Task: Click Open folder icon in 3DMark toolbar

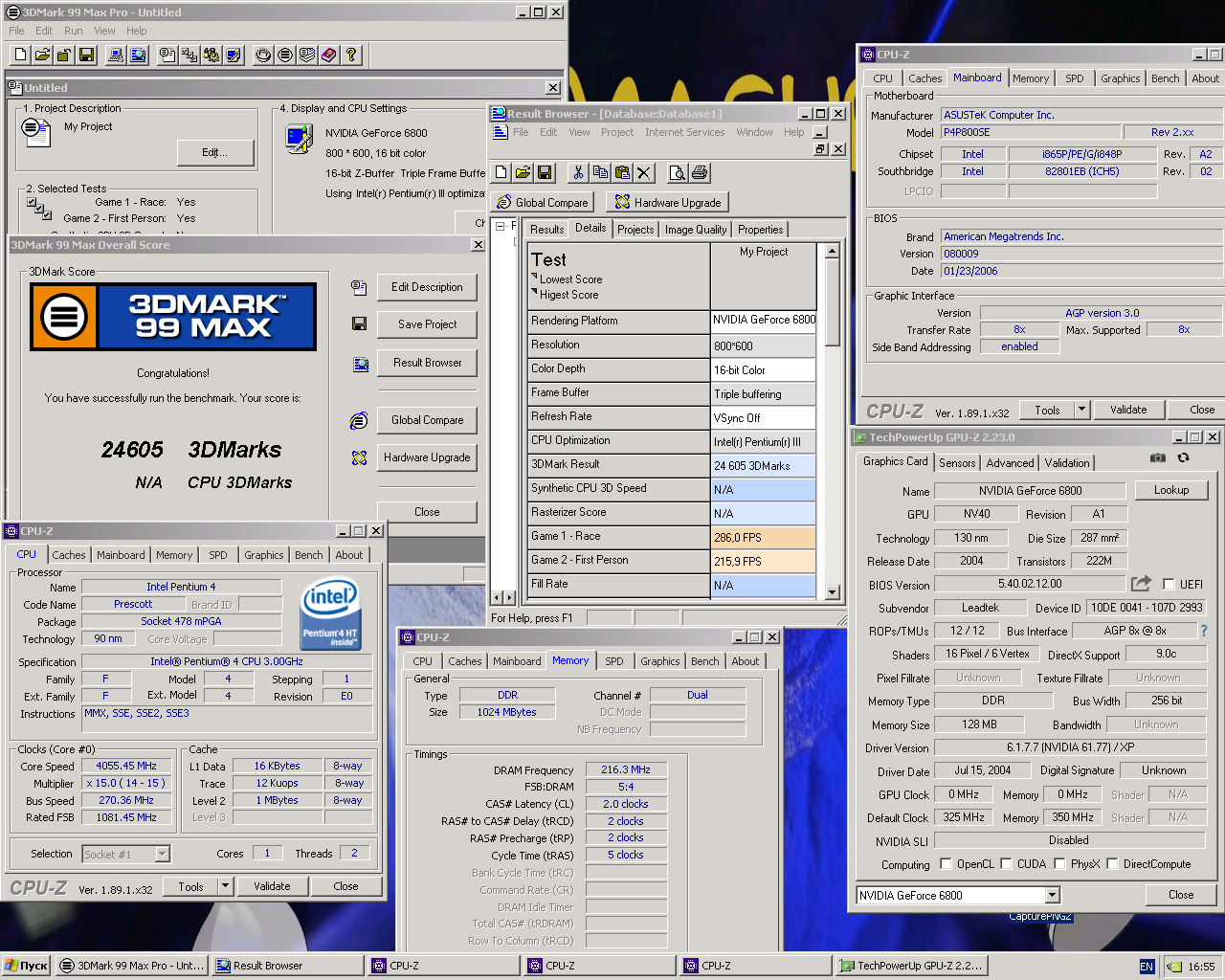Action: 42,55
